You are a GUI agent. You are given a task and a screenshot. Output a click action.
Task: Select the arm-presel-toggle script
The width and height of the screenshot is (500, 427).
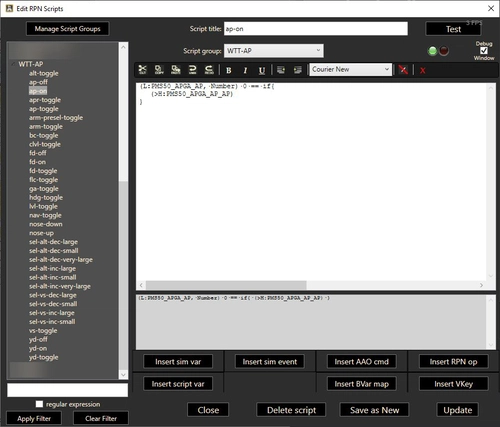point(56,117)
